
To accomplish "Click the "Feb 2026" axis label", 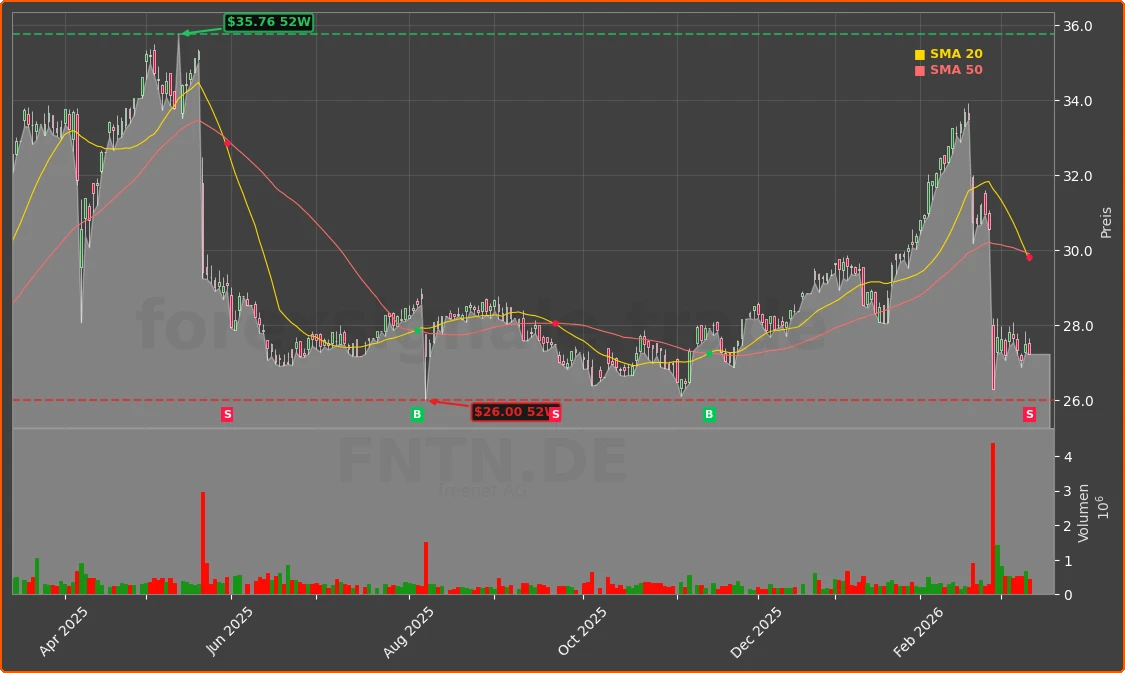I will (x=916, y=629).
